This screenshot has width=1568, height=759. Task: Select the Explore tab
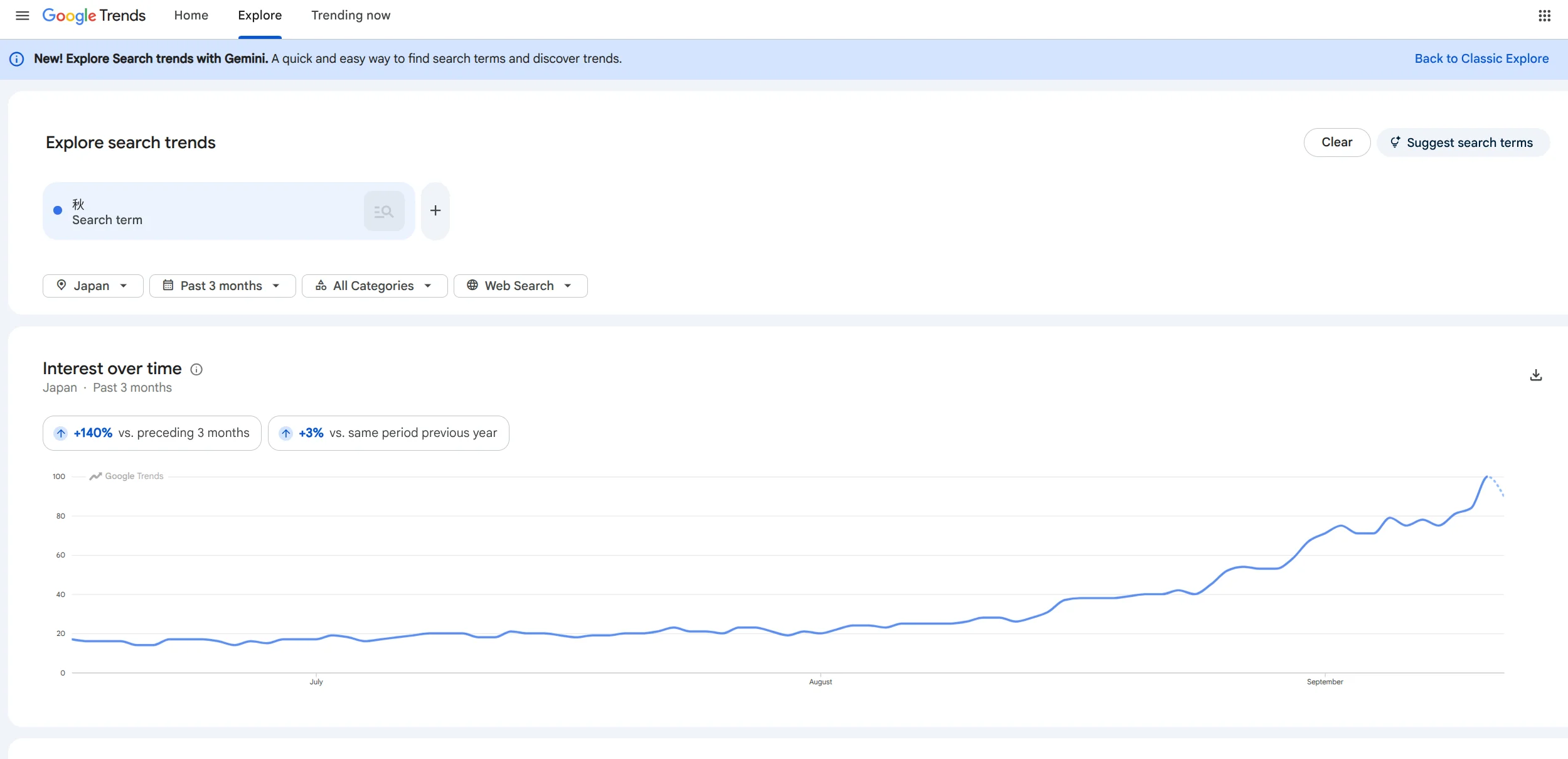click(260, 16)
